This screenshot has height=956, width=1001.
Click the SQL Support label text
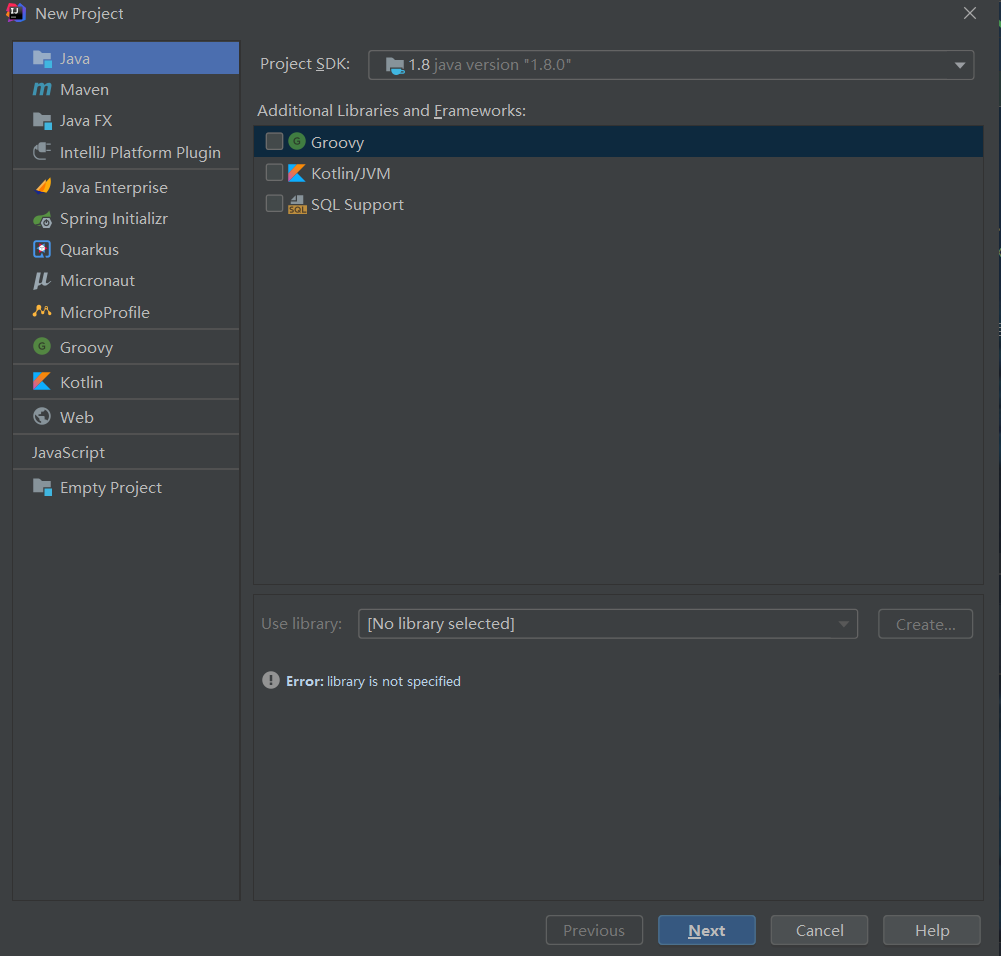[357, 205]
